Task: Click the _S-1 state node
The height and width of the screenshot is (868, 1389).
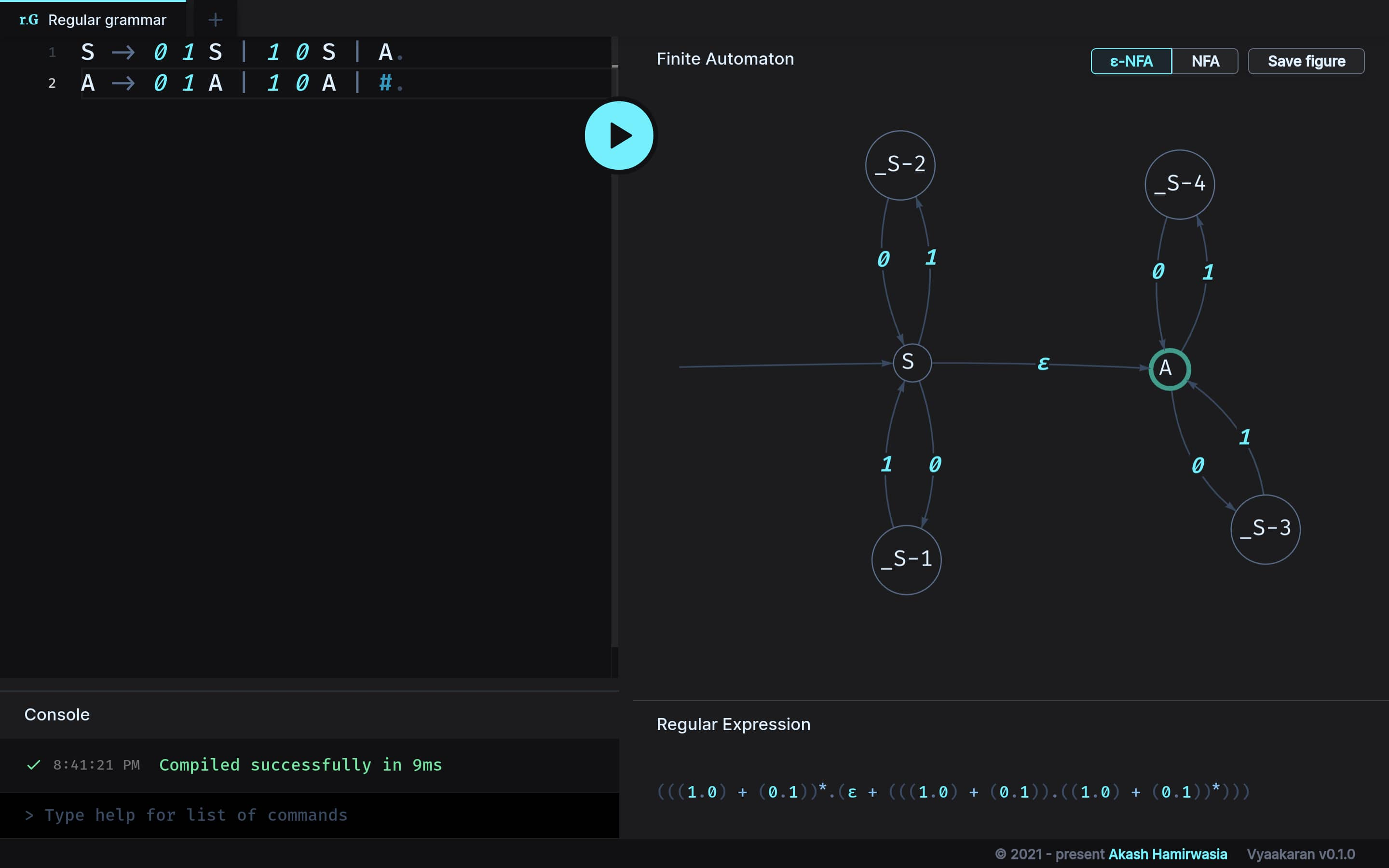Action: (x=906, y=560)
